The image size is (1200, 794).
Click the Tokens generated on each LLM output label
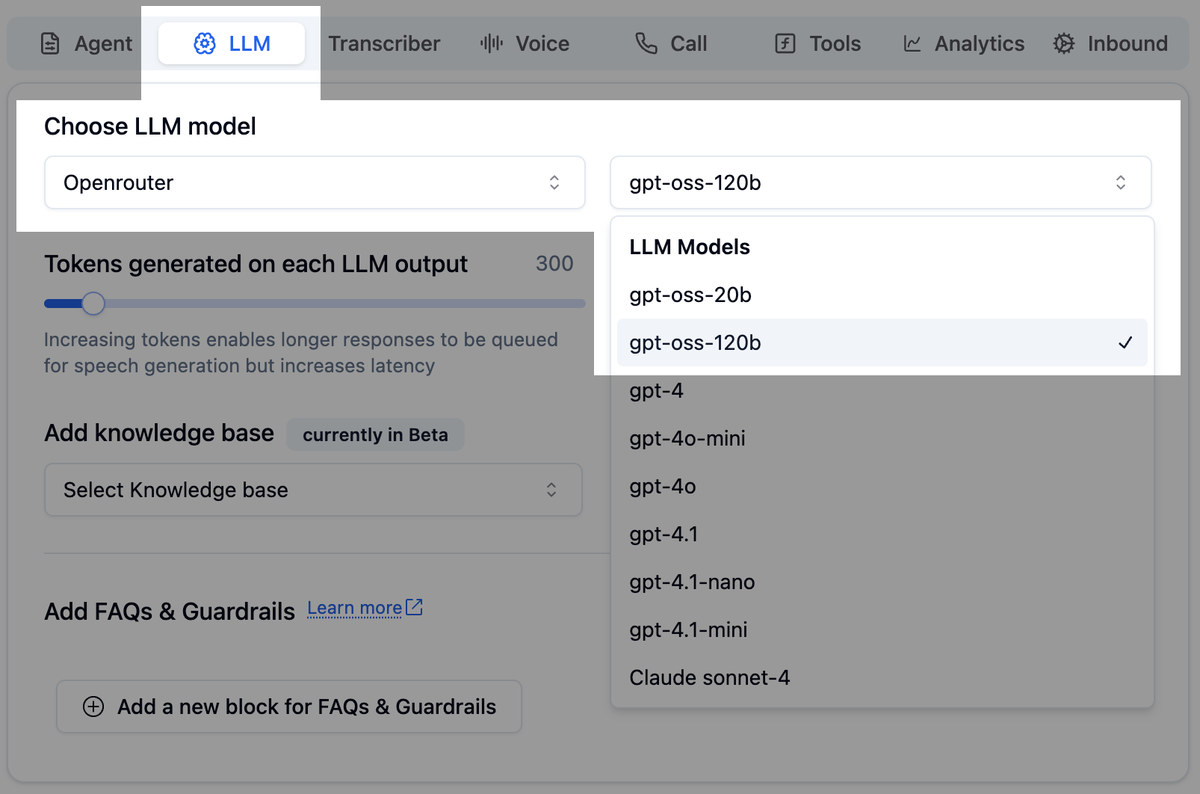pos(256,264)
